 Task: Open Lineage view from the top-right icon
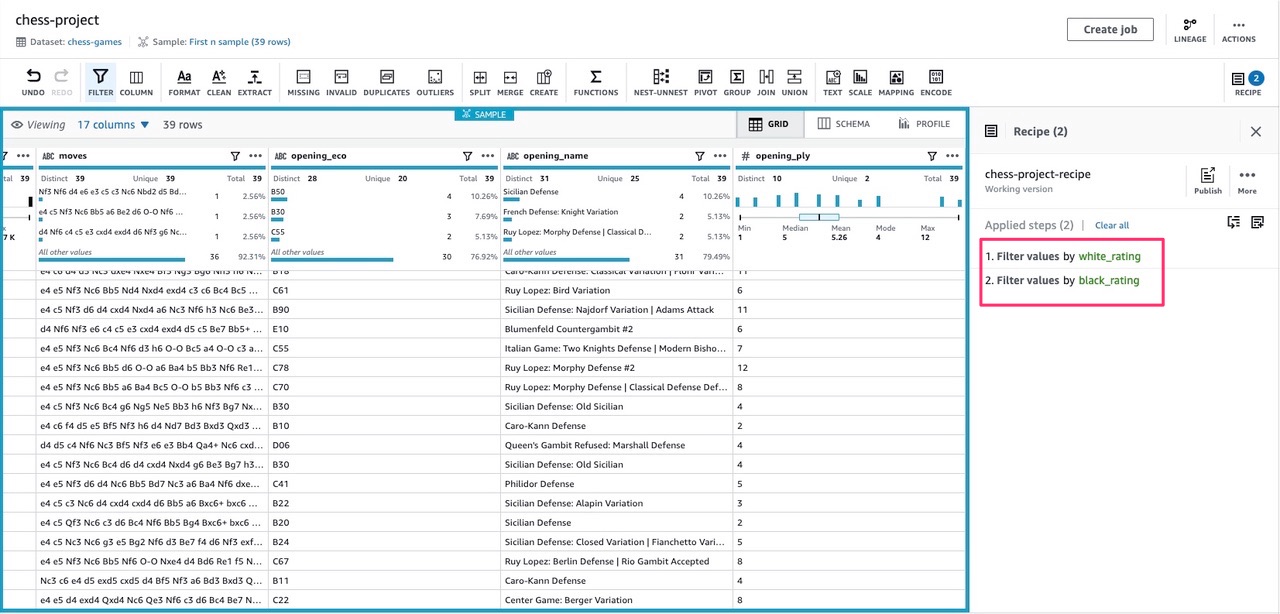(1190, 29)
